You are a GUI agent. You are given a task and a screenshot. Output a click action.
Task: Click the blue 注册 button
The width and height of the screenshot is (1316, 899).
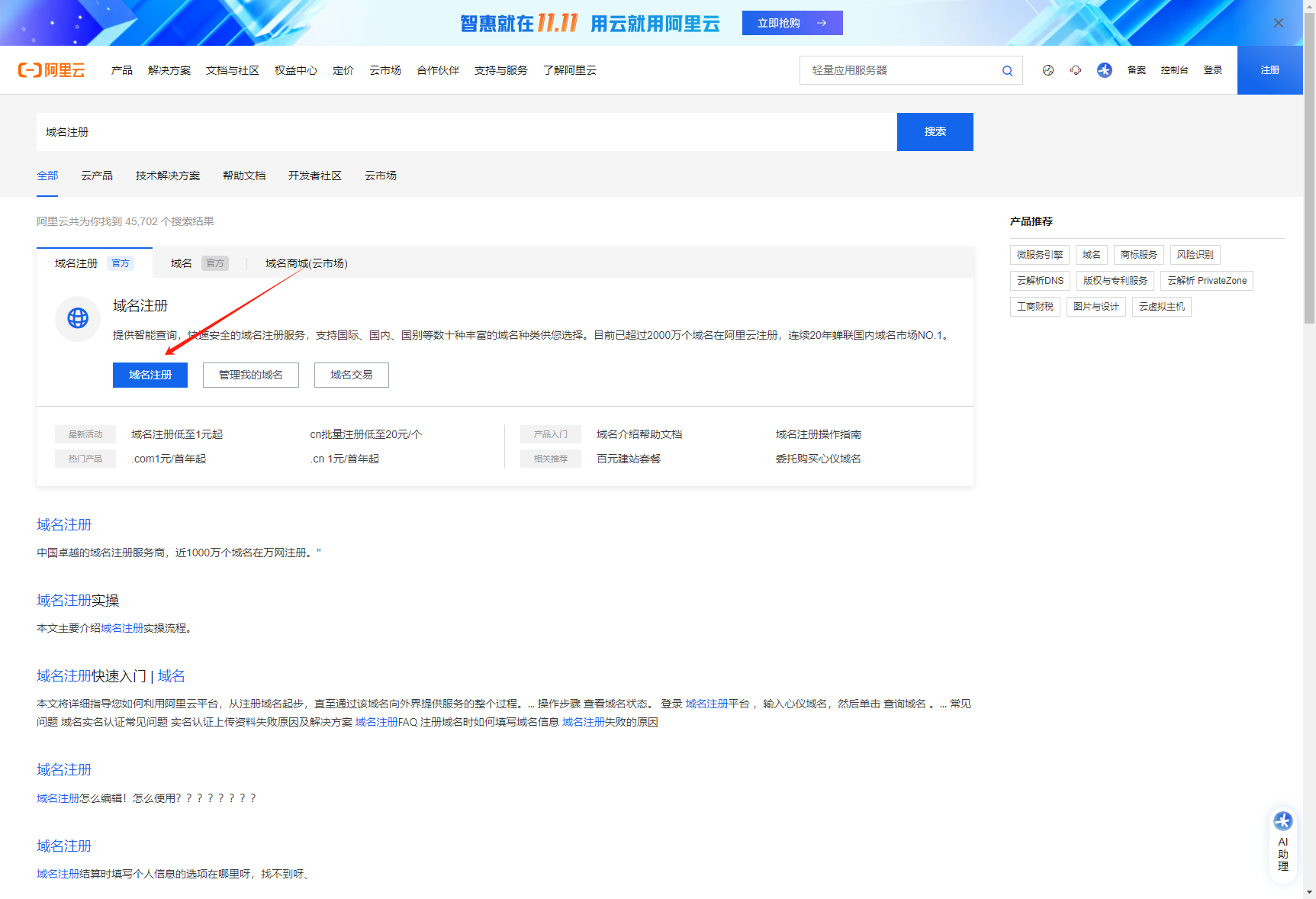[1270, 70]
